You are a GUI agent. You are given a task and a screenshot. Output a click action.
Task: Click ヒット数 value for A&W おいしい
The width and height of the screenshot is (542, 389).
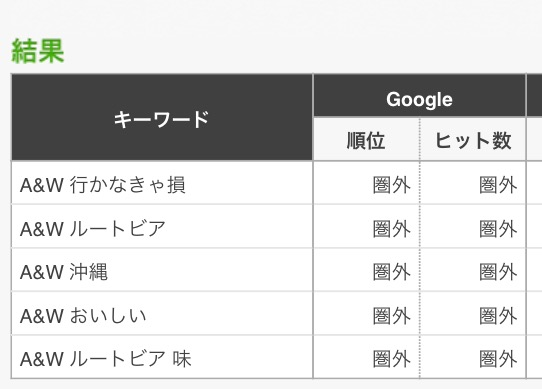click(x=498, y=315)
